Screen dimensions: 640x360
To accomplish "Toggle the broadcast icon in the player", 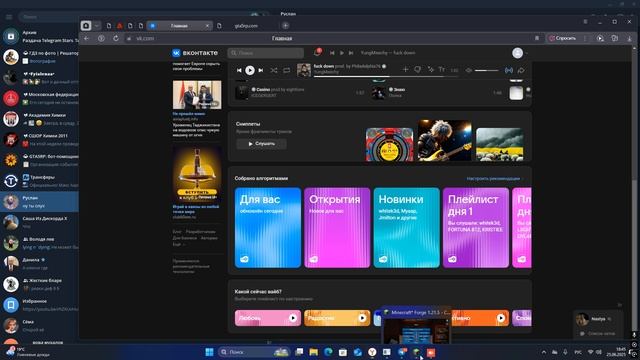I will pyautogui.click(x=509, y=70).
